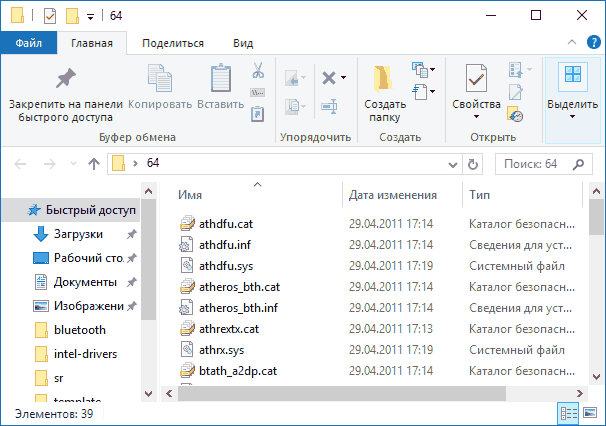Click the New folder icon in title bar
Viewport: 606px width, 426px height.
(x=72, y=16)
